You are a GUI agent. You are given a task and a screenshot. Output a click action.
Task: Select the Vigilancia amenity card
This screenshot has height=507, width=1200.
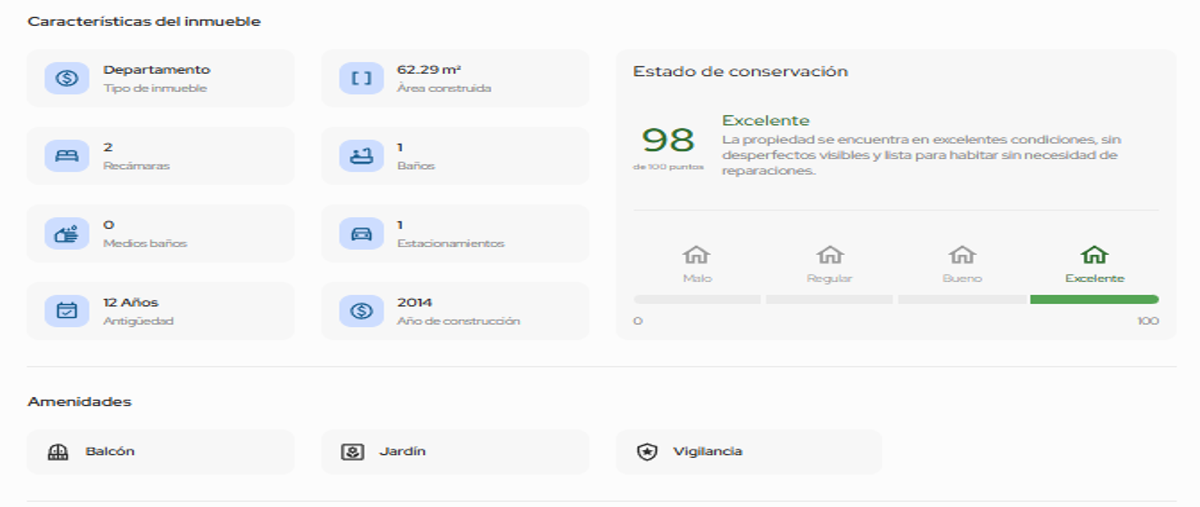point(749,452)
